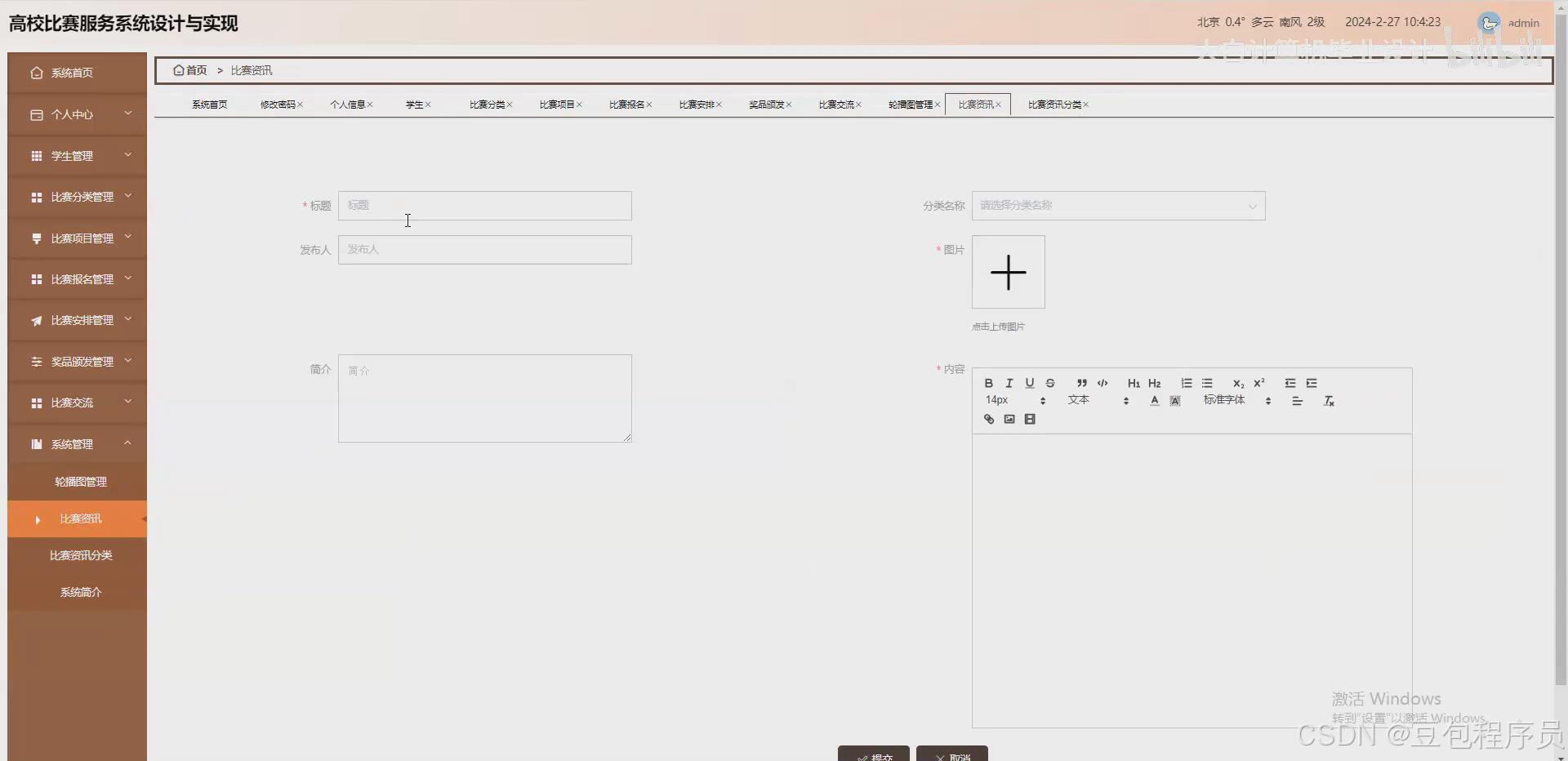
Task: Close the 学生 tab
Action: pyautogui.click(x=428, y=105)
